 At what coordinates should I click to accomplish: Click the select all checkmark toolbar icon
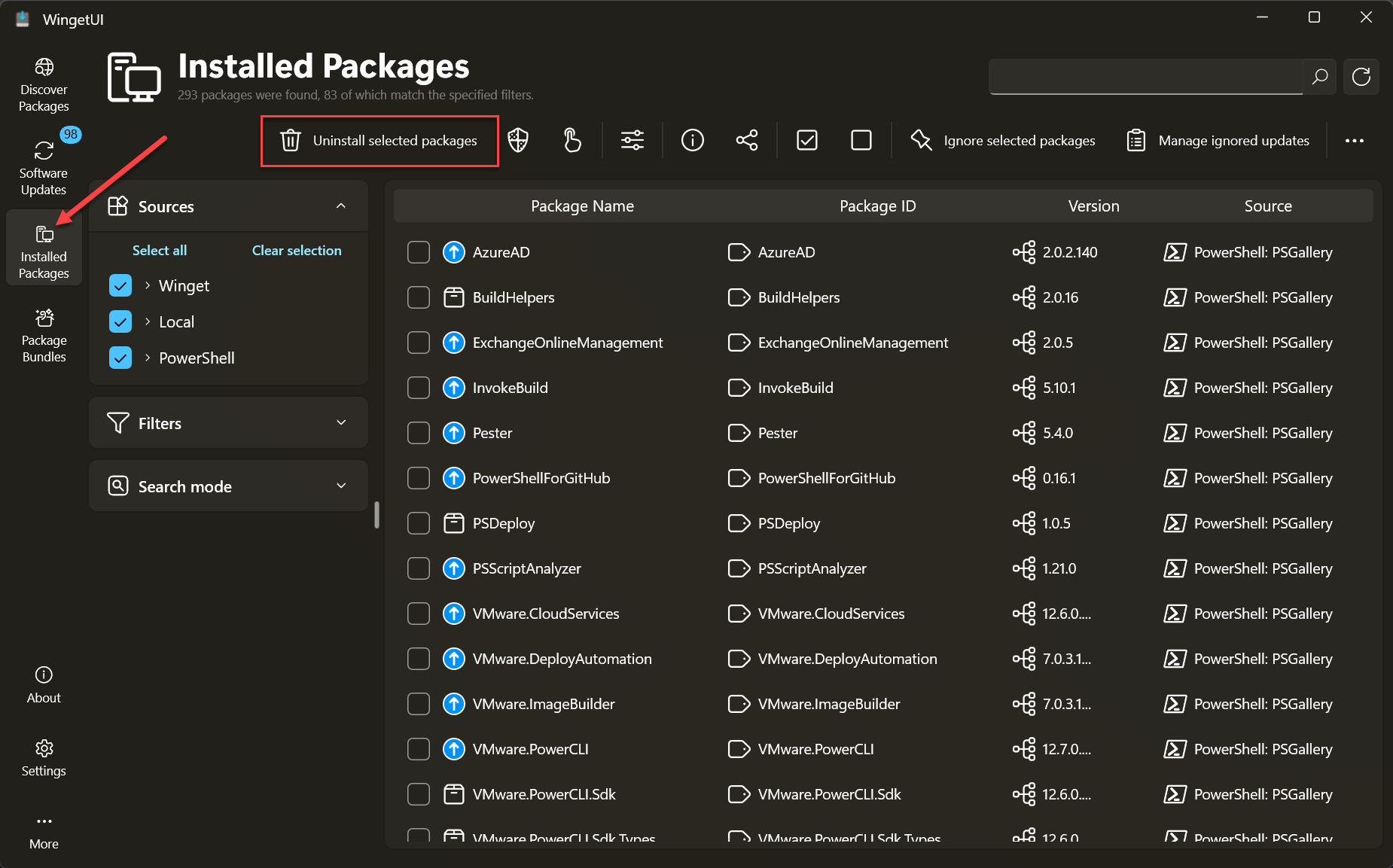click(806, 141)
